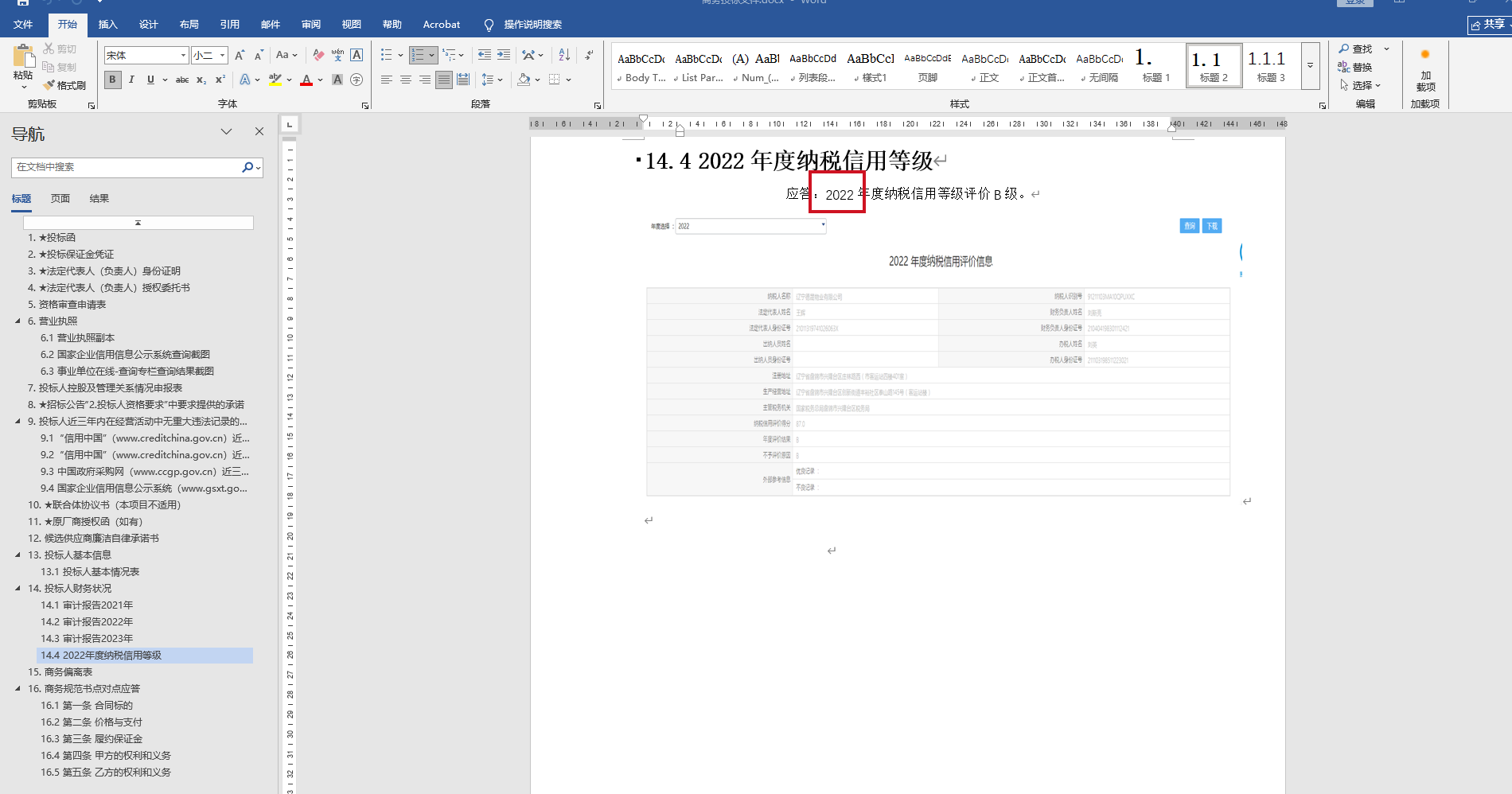Apply the subscript x₂ format
Image resolution: width=1512 pixels, height=794 pixels.
click(x=201, y=80)
